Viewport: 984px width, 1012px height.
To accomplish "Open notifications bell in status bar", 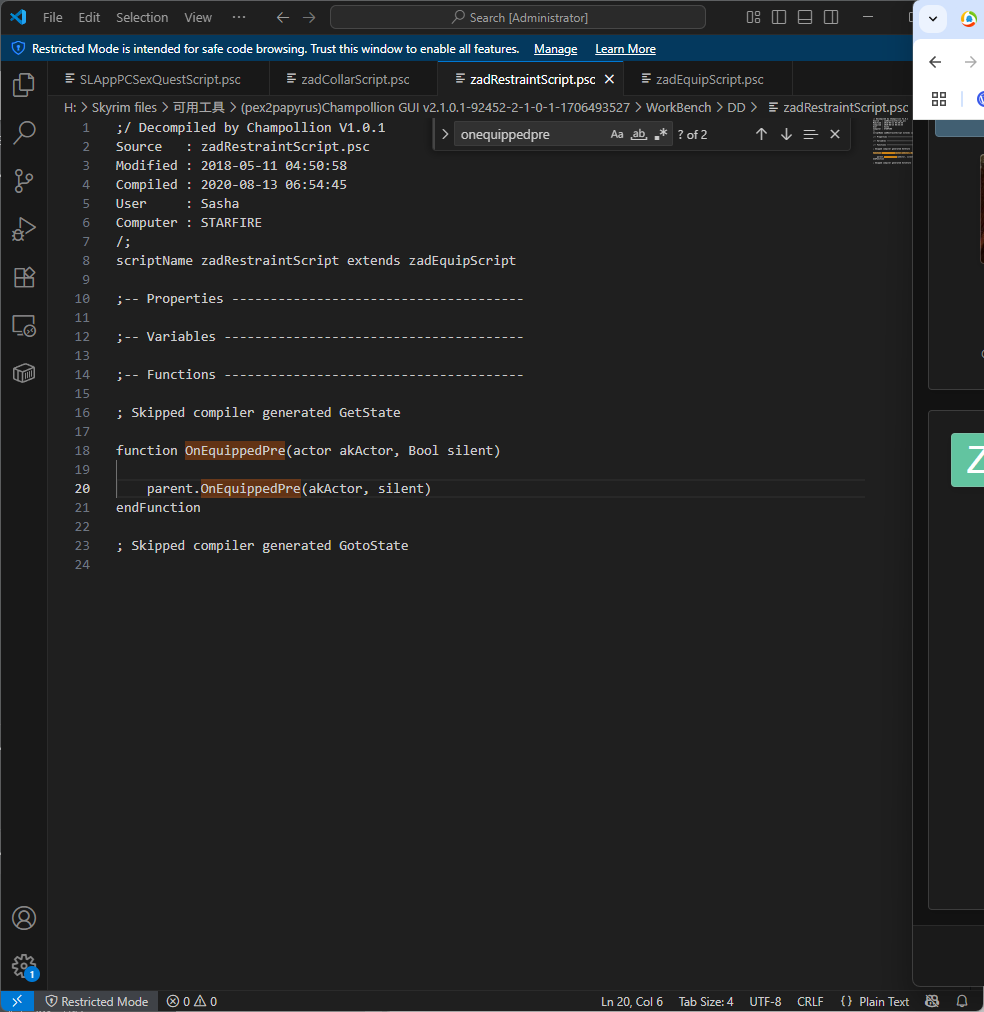I will click(962, 1001).
